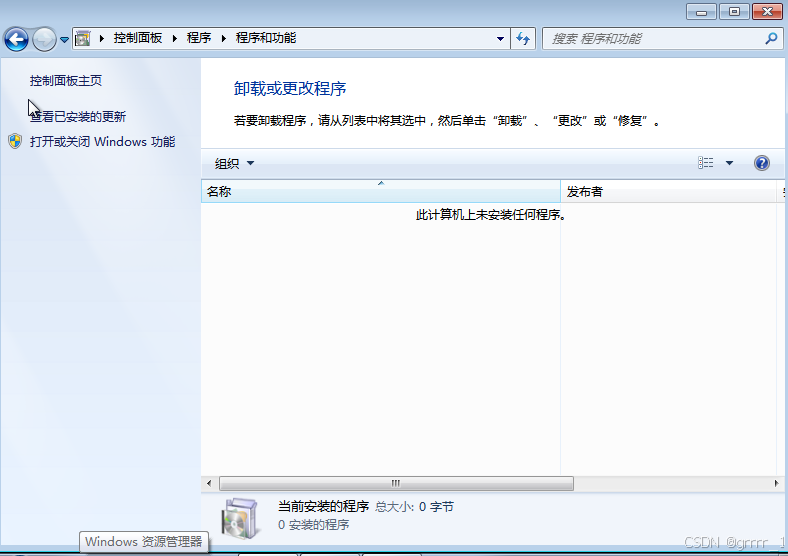
Task: Sort by the 名称 column header
Action: point(381,192)
